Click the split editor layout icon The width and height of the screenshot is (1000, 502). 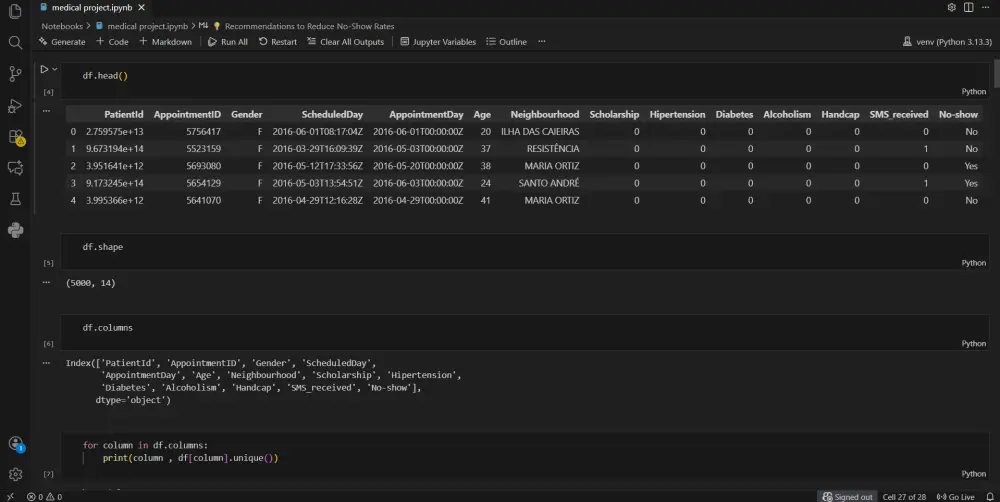(x=969, y=7)
